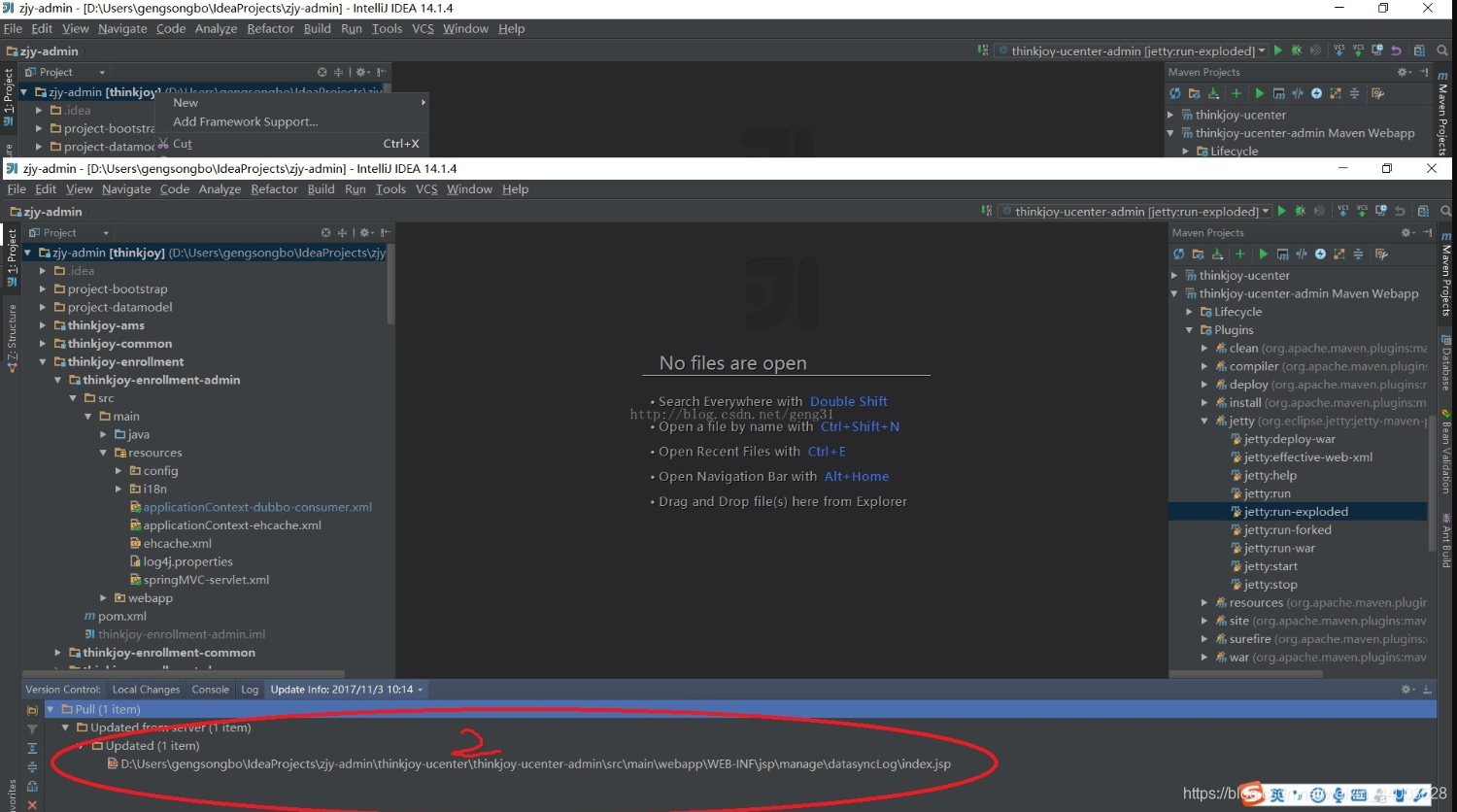This screenshot has height=812, width=1457.
Task: Toggle the Ant Build tool window button
Action: (1446, 542)
